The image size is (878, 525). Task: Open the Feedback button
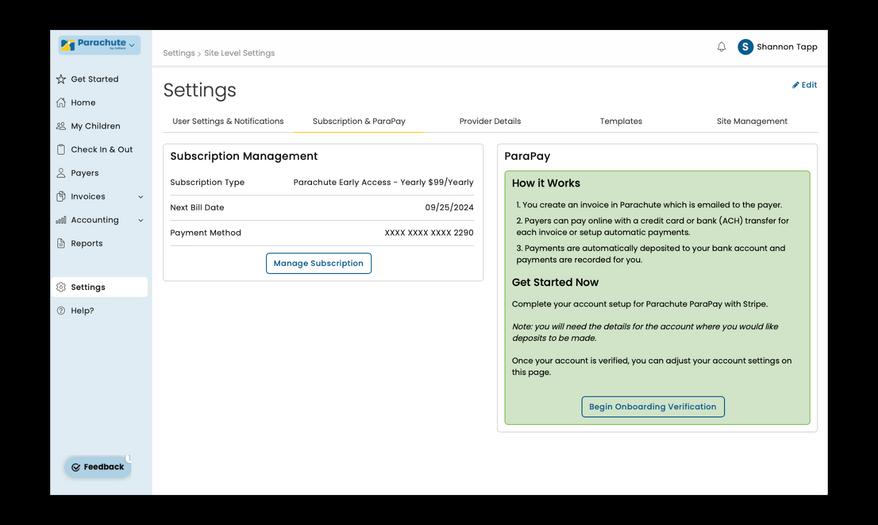click(x=98, y=467)
